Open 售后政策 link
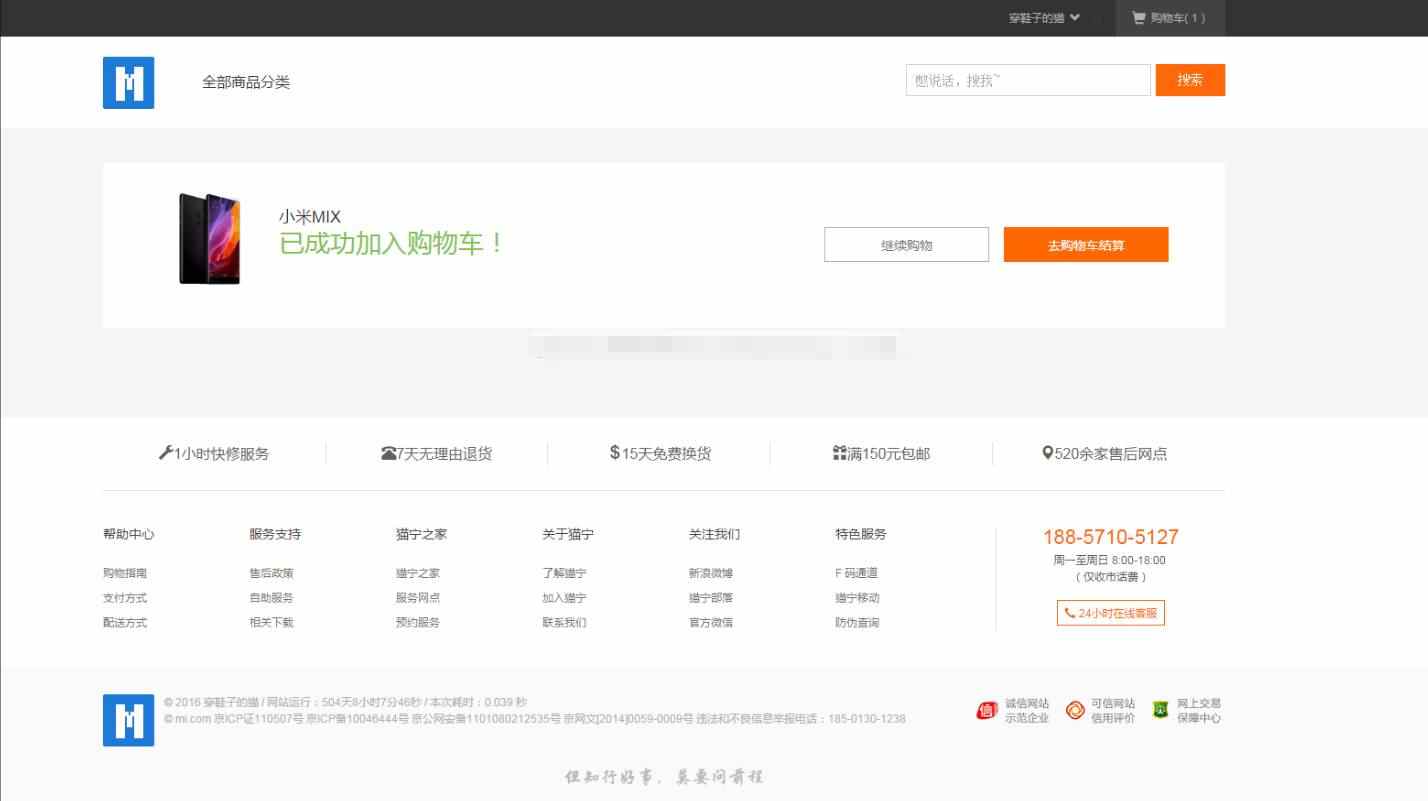Viewport: 1428px width, 801px height. click(271, 573)
